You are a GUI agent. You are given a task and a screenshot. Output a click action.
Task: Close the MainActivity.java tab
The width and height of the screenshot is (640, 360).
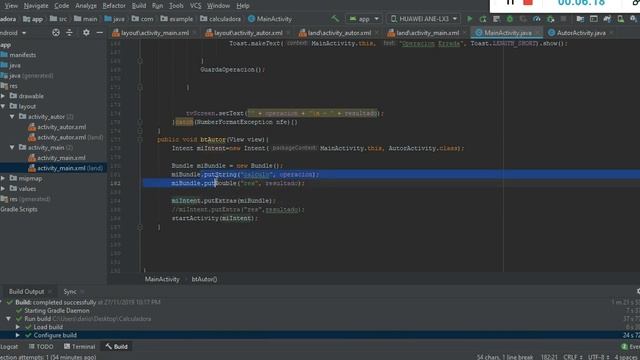click(538, 33)
